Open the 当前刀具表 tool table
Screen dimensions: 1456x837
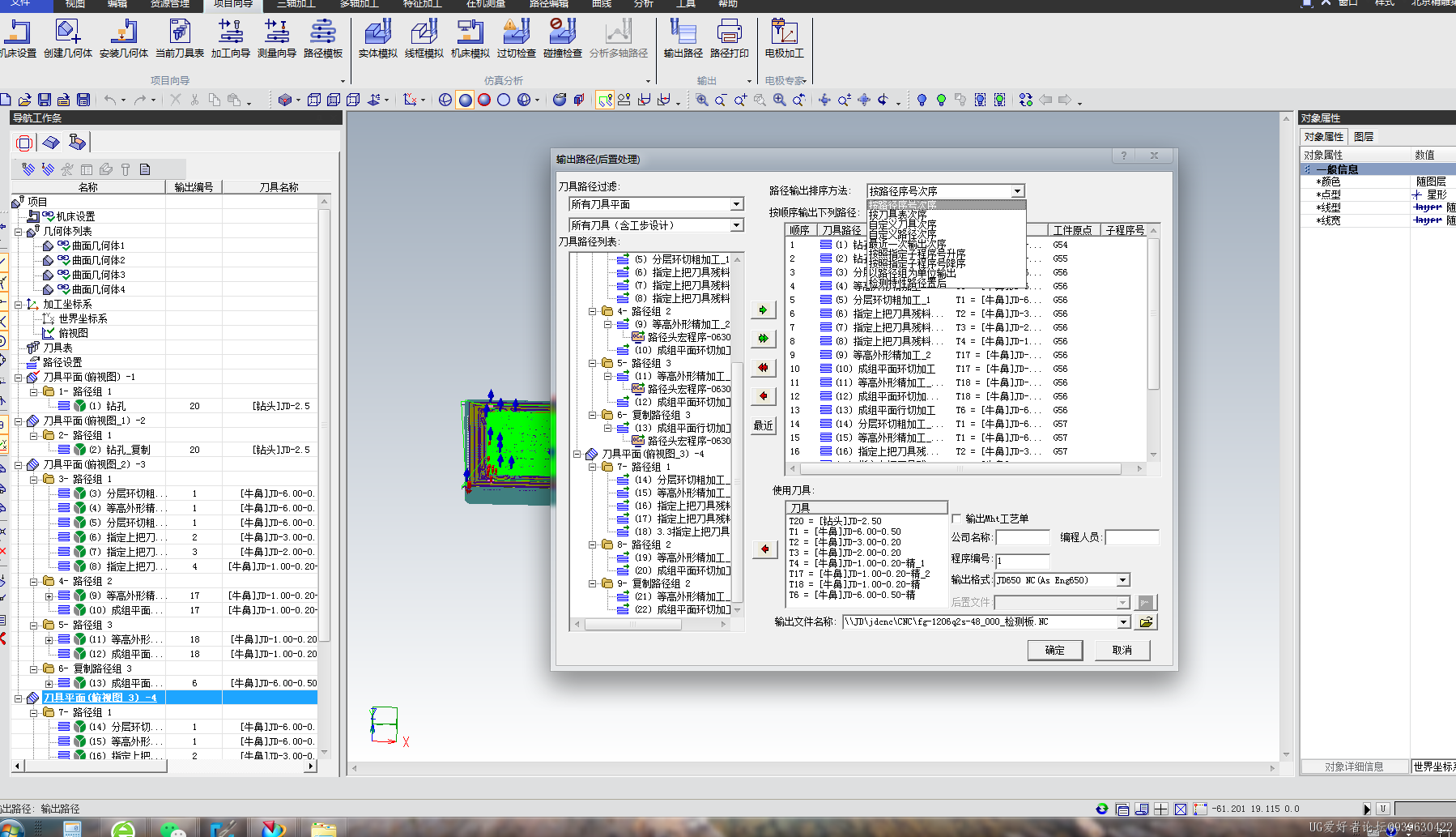[x=180, y=39]
